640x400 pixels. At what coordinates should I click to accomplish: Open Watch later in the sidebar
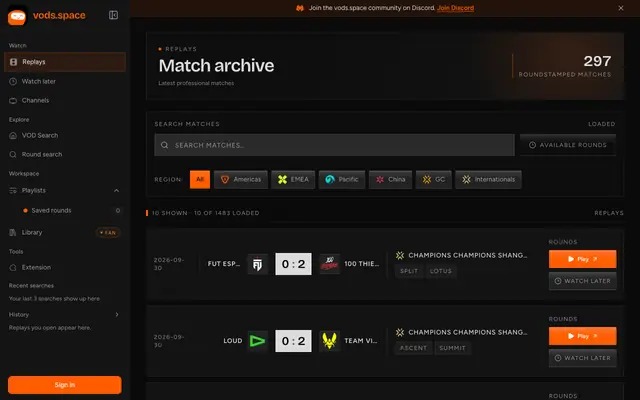65,81
